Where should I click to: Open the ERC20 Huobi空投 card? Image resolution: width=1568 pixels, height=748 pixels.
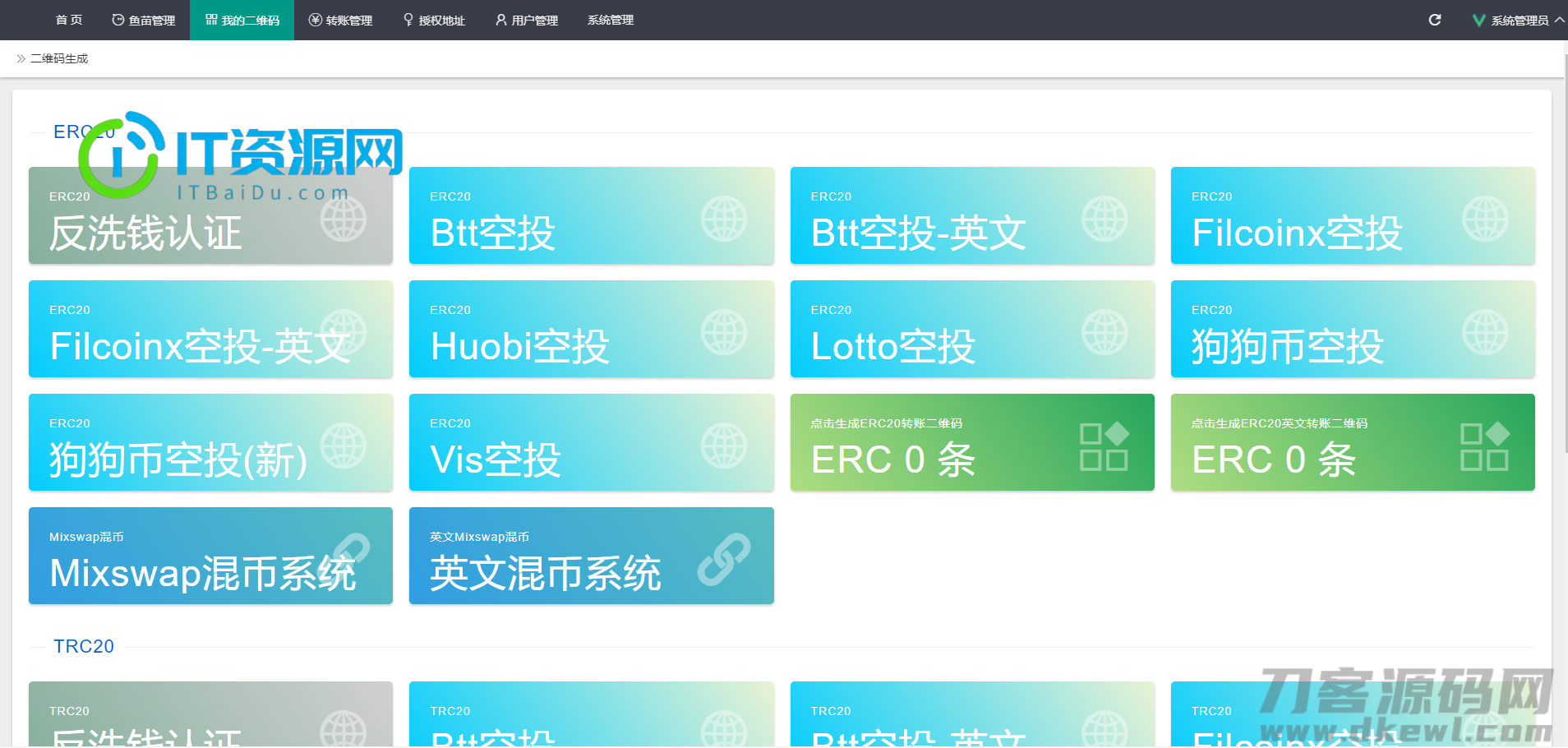[592, 329]
